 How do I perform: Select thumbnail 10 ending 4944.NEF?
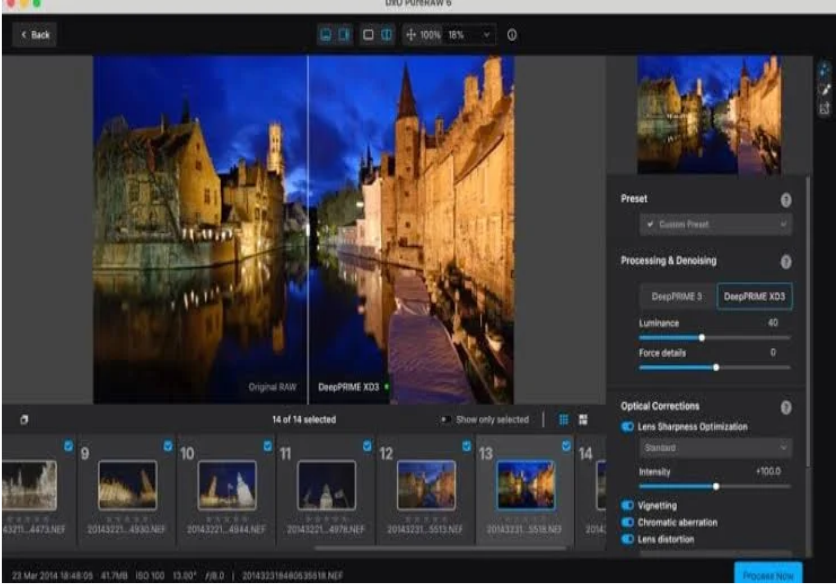(x=227, y=485)
